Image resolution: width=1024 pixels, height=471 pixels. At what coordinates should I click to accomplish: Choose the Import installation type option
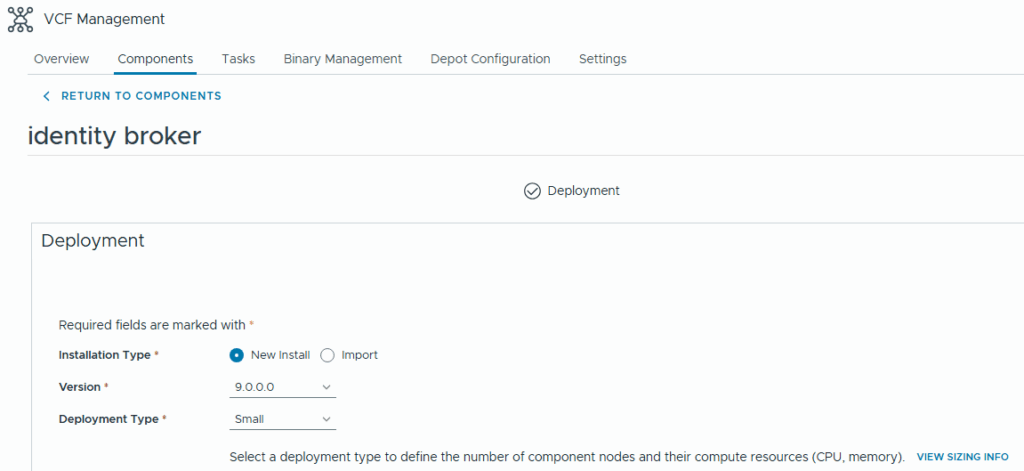click(327, 355)
